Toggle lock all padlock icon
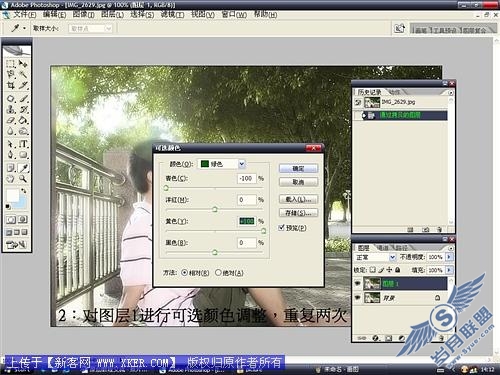The image size is (500, 375). [x=397, y=270]
